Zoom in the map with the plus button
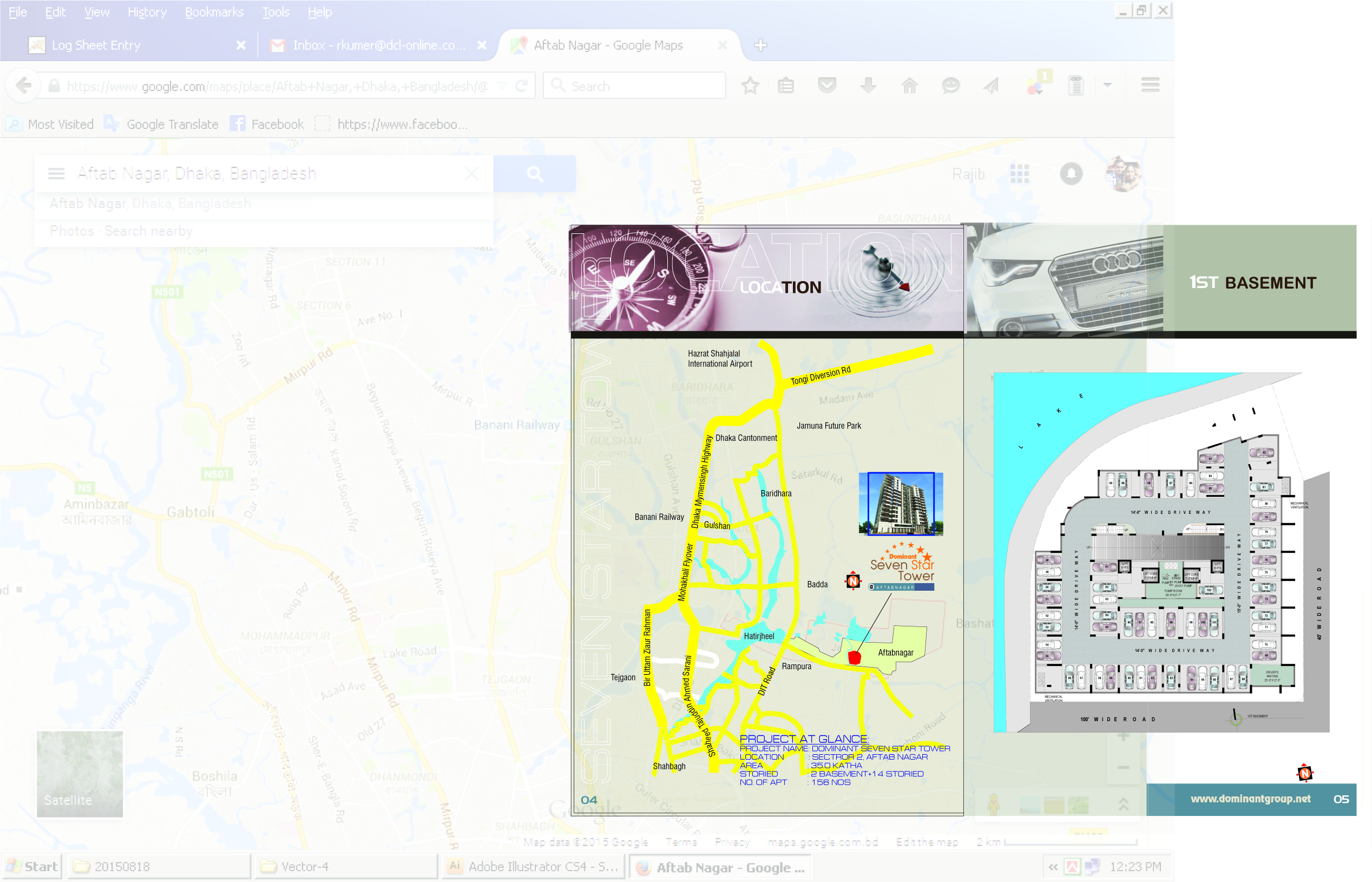Image resolution: width=1372 pixels, height=882 pixels. (x=1122, y=736)
